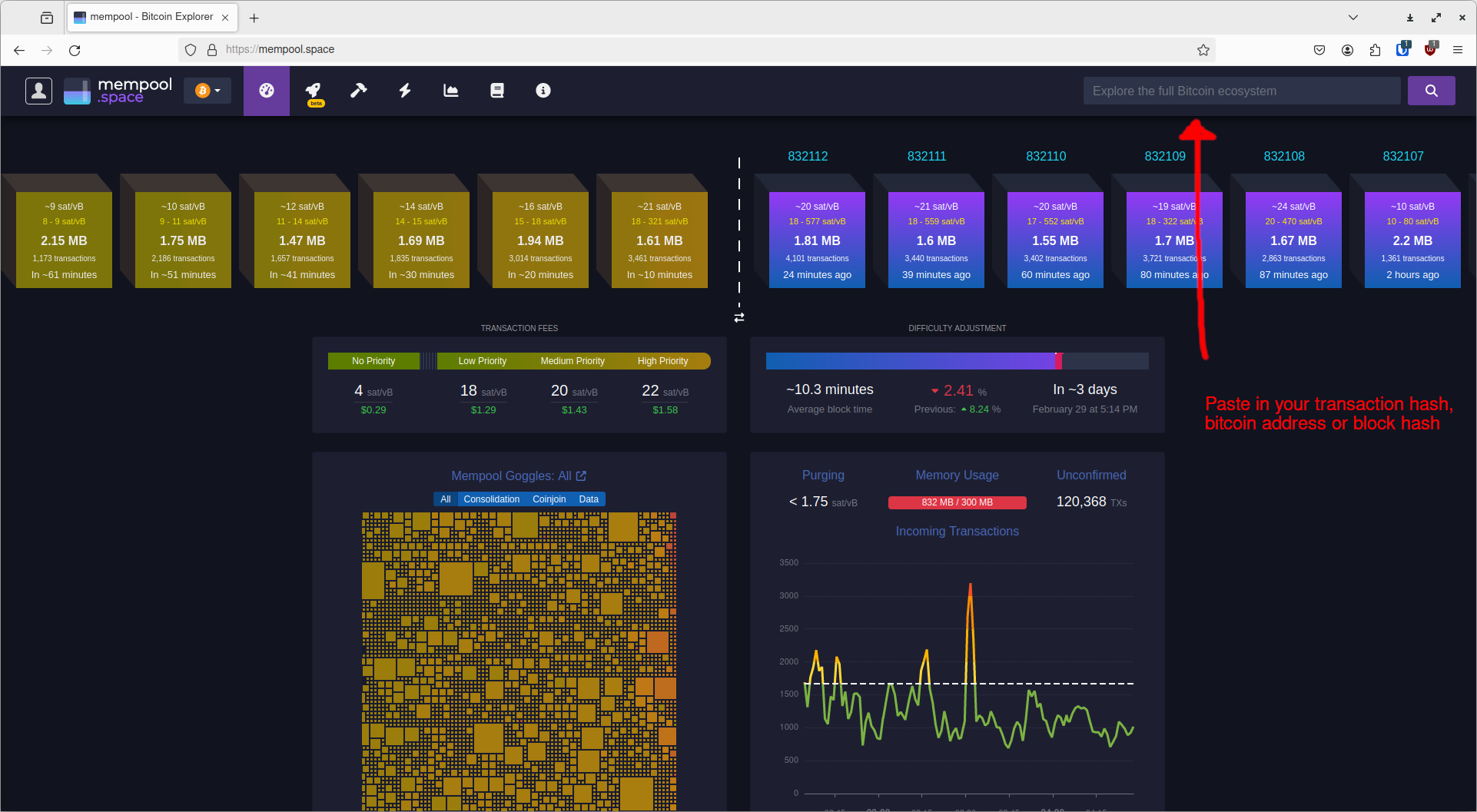
Task: Open the Dashboard gauge icon
Action: (x=266, y=90)
